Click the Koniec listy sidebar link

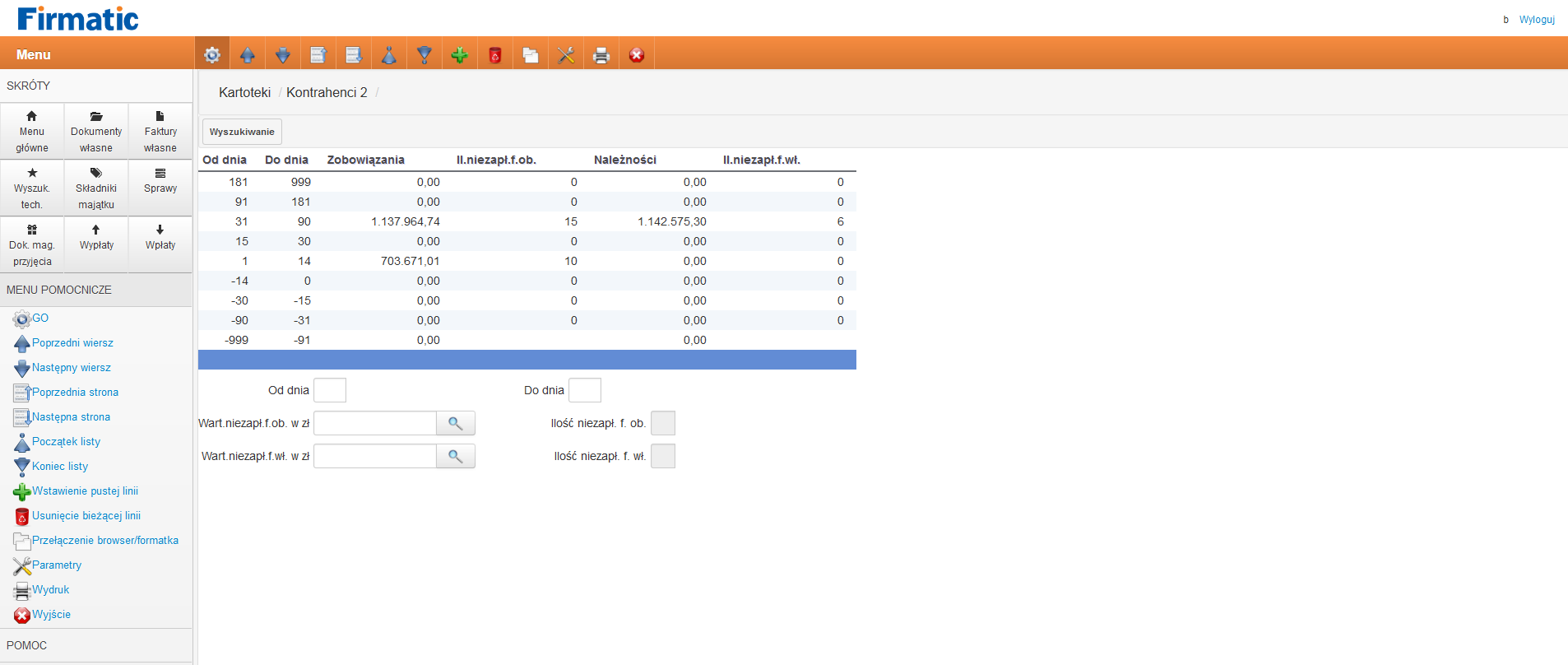[x=60, y=467]
